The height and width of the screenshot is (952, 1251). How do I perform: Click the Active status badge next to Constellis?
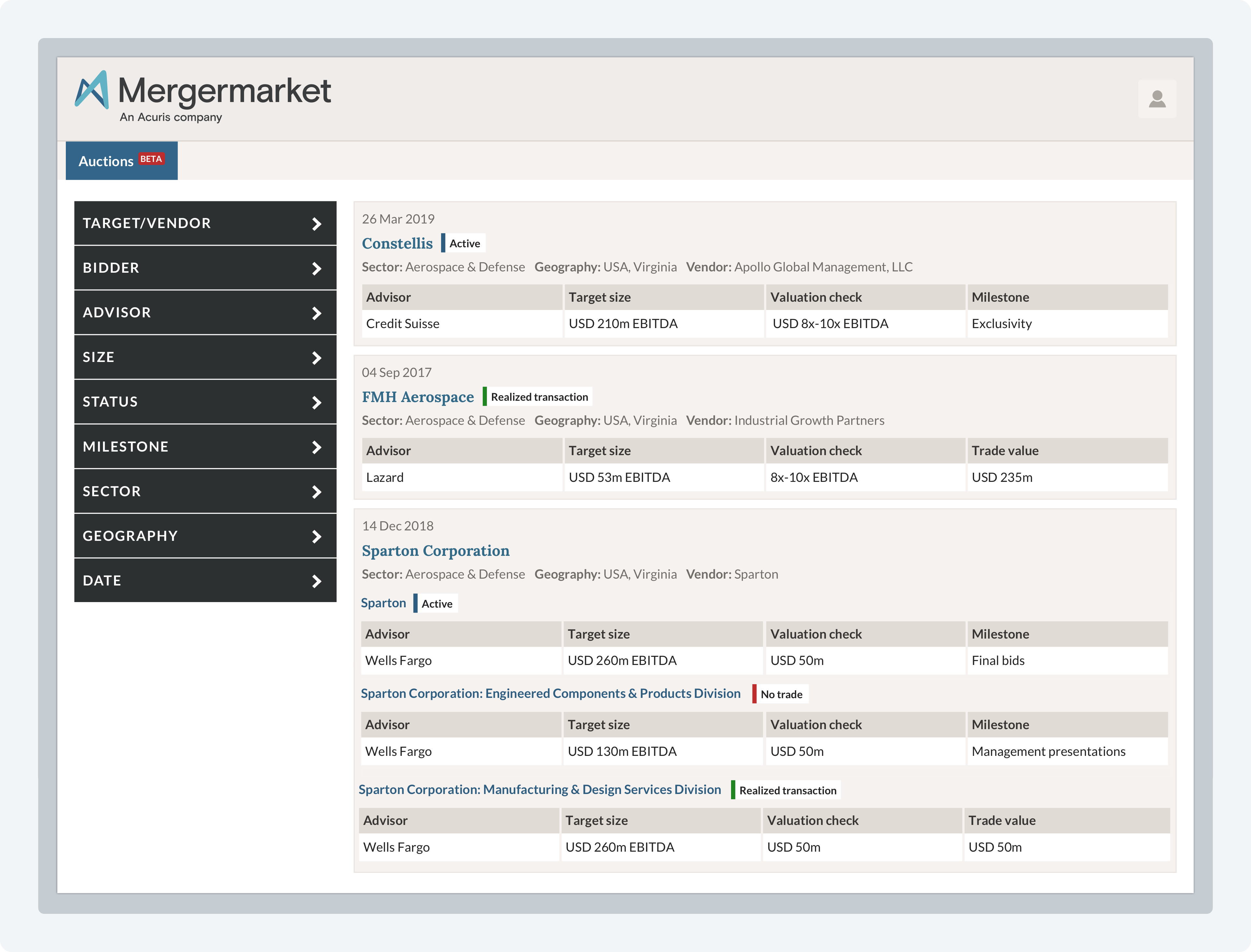pyautogui.click(x=464, y=244)
